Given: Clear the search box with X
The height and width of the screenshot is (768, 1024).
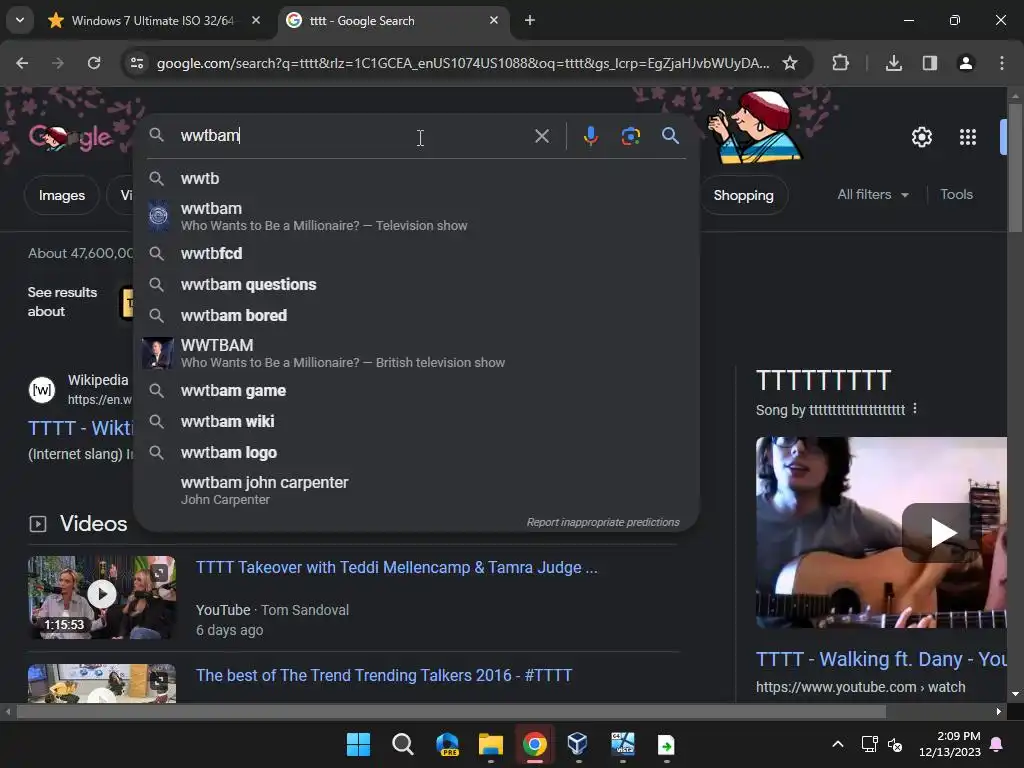Looking at the screenshot, I should (541, 136).
